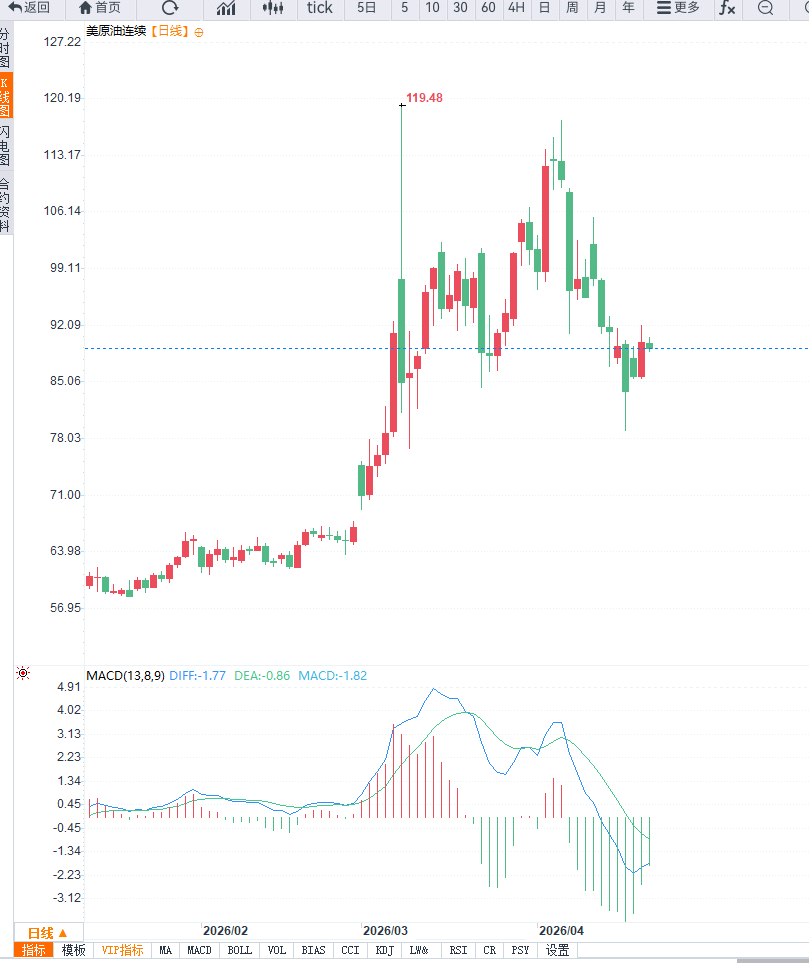Go back with the 返回 arrow
Screen dimensions: 809x963
[29, 8]
